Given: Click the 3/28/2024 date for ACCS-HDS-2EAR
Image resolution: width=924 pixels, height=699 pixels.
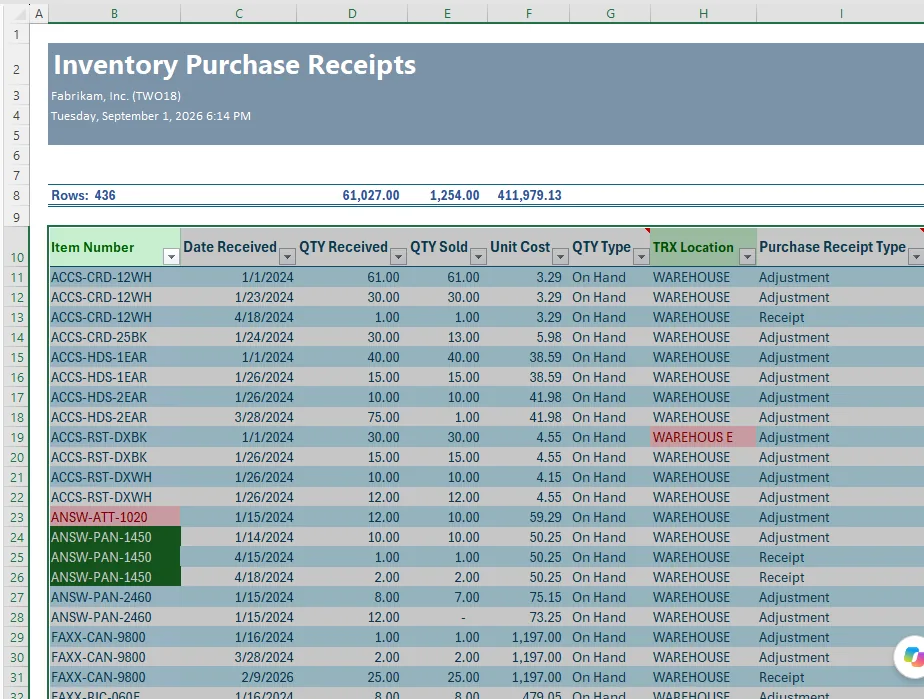Looking at the screenshot, I should [239, 417].
